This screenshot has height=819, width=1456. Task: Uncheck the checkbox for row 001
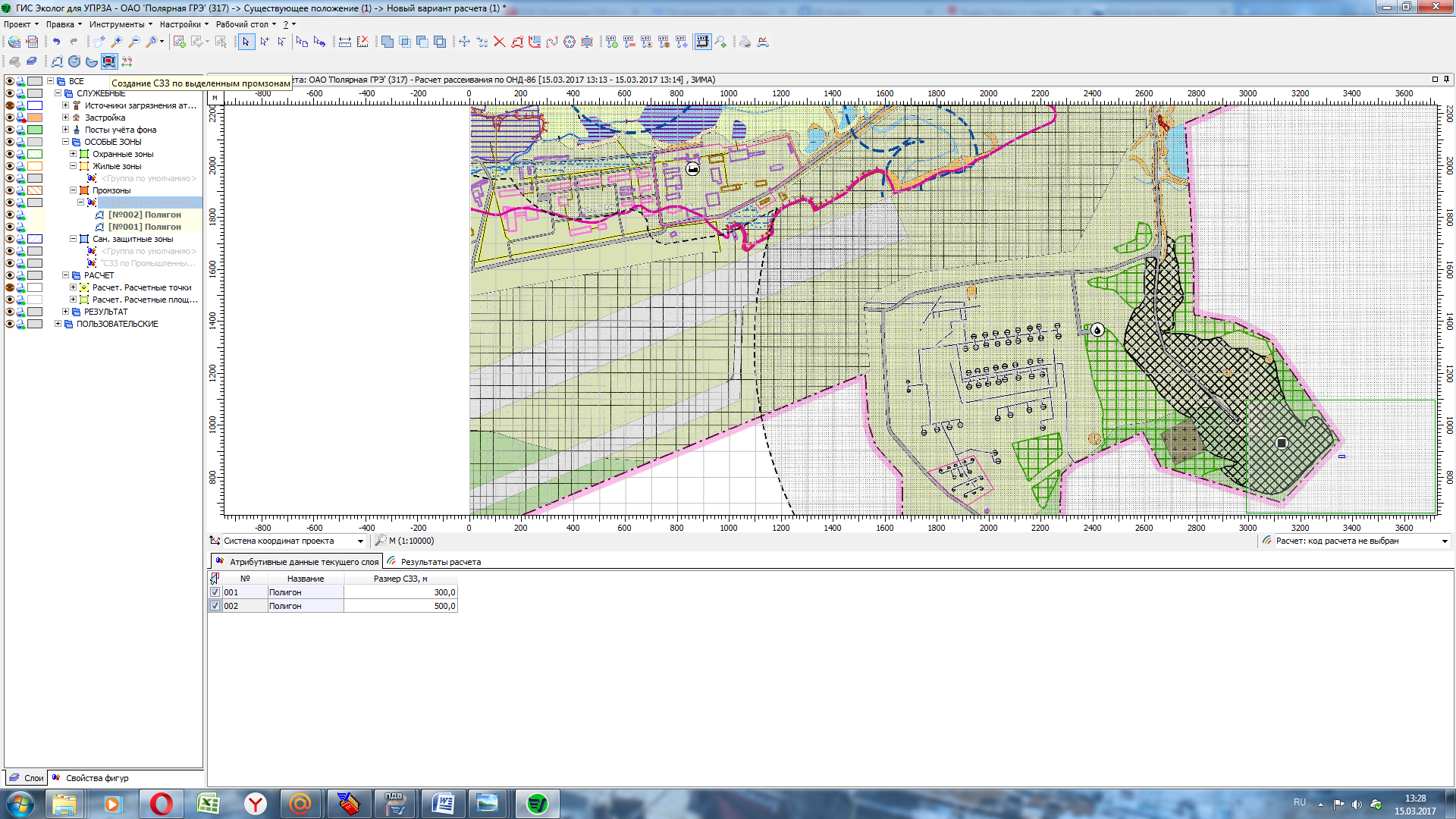click(x=215, y=592)
